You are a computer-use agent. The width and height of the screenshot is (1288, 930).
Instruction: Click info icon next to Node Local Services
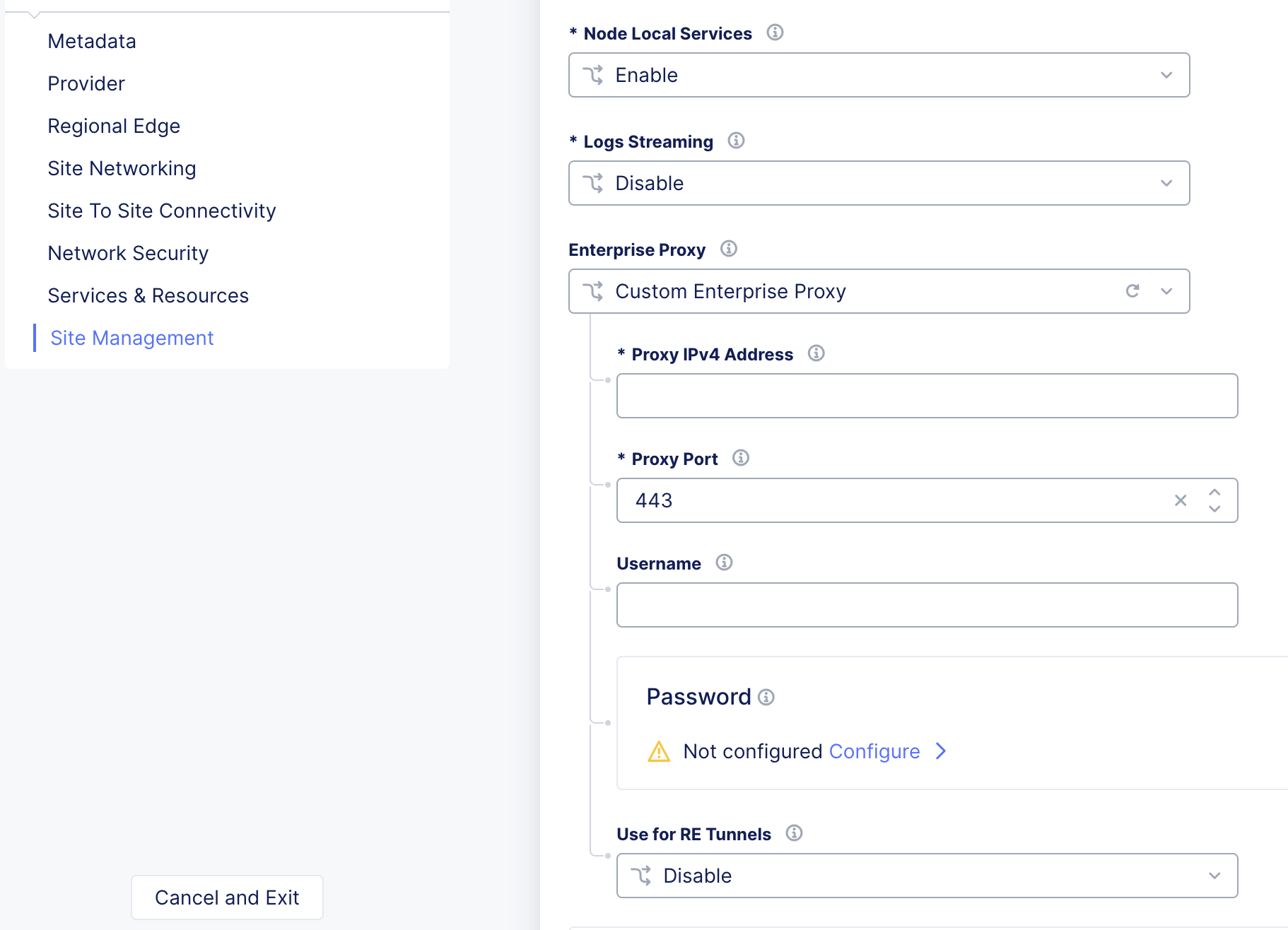point(775,33)
